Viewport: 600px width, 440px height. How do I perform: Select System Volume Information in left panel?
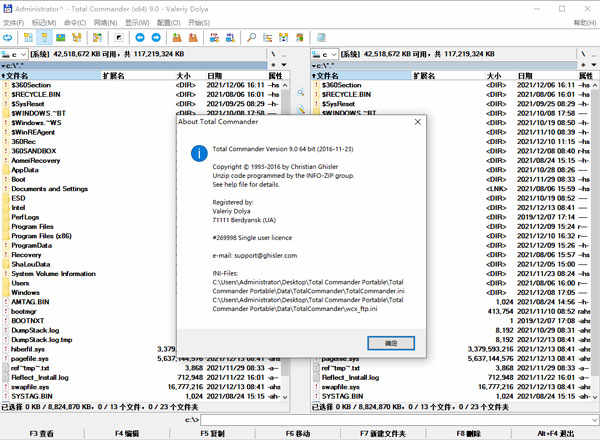point(54,274)
